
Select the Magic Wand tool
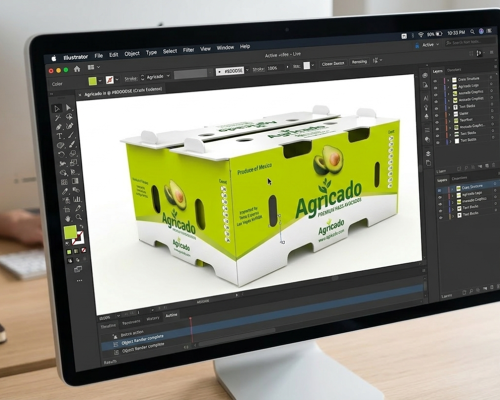[58, 118]
